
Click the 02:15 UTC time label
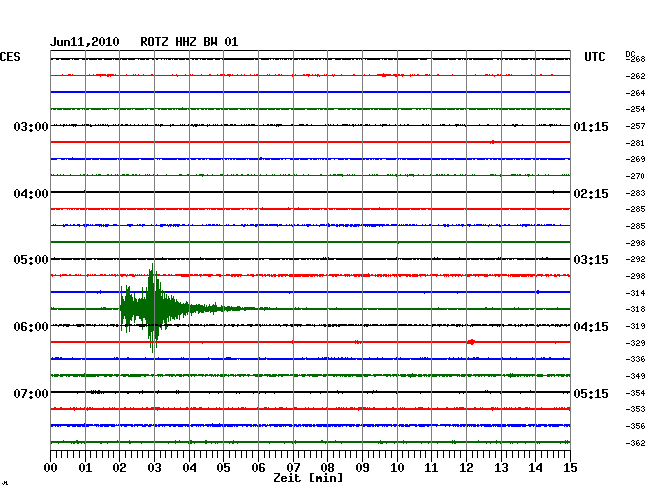(x=591, y=194)
